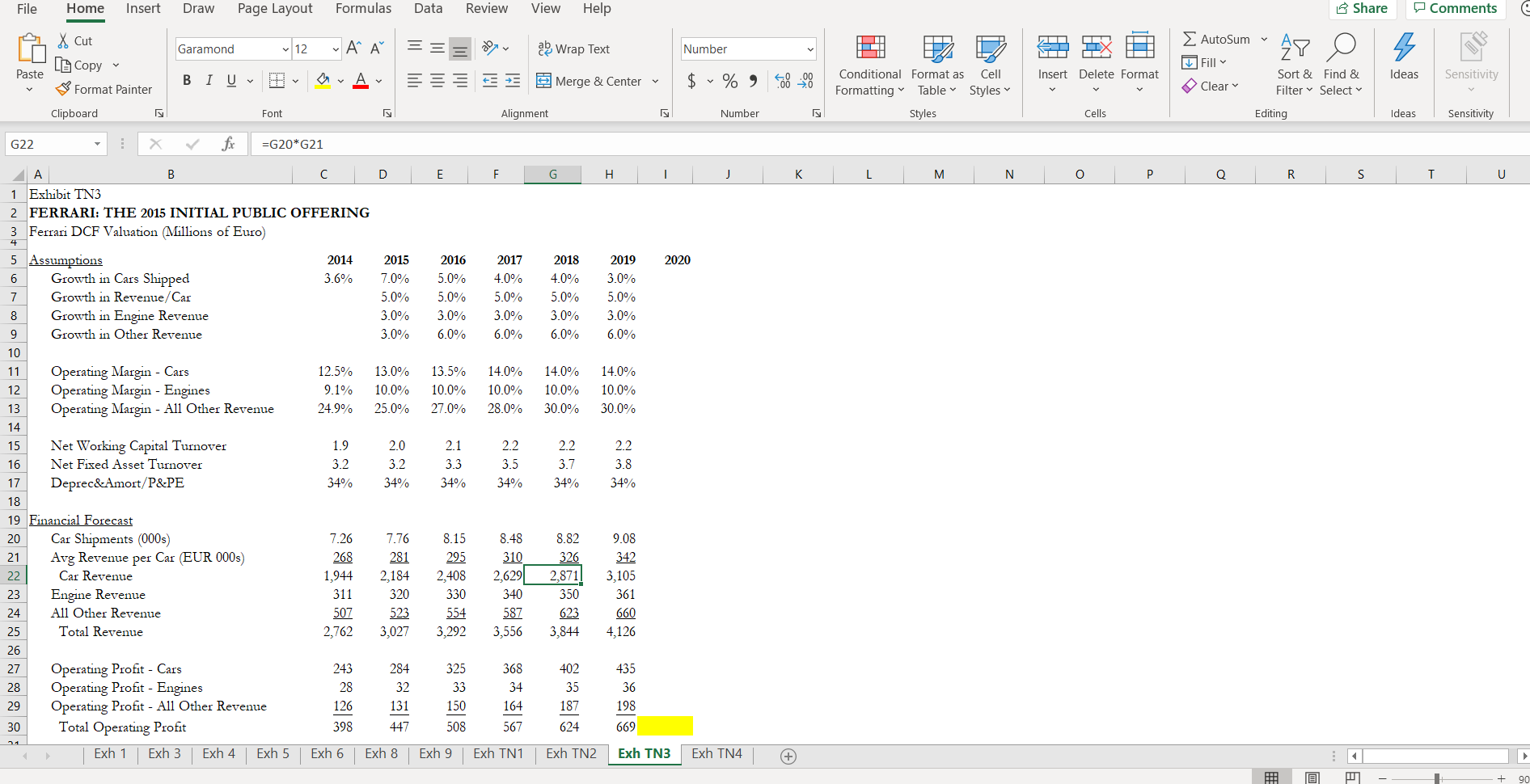The height and width of the screenshot is (784, 1530).
Task: Toggle Wrap Text
Action: [574, 48]
